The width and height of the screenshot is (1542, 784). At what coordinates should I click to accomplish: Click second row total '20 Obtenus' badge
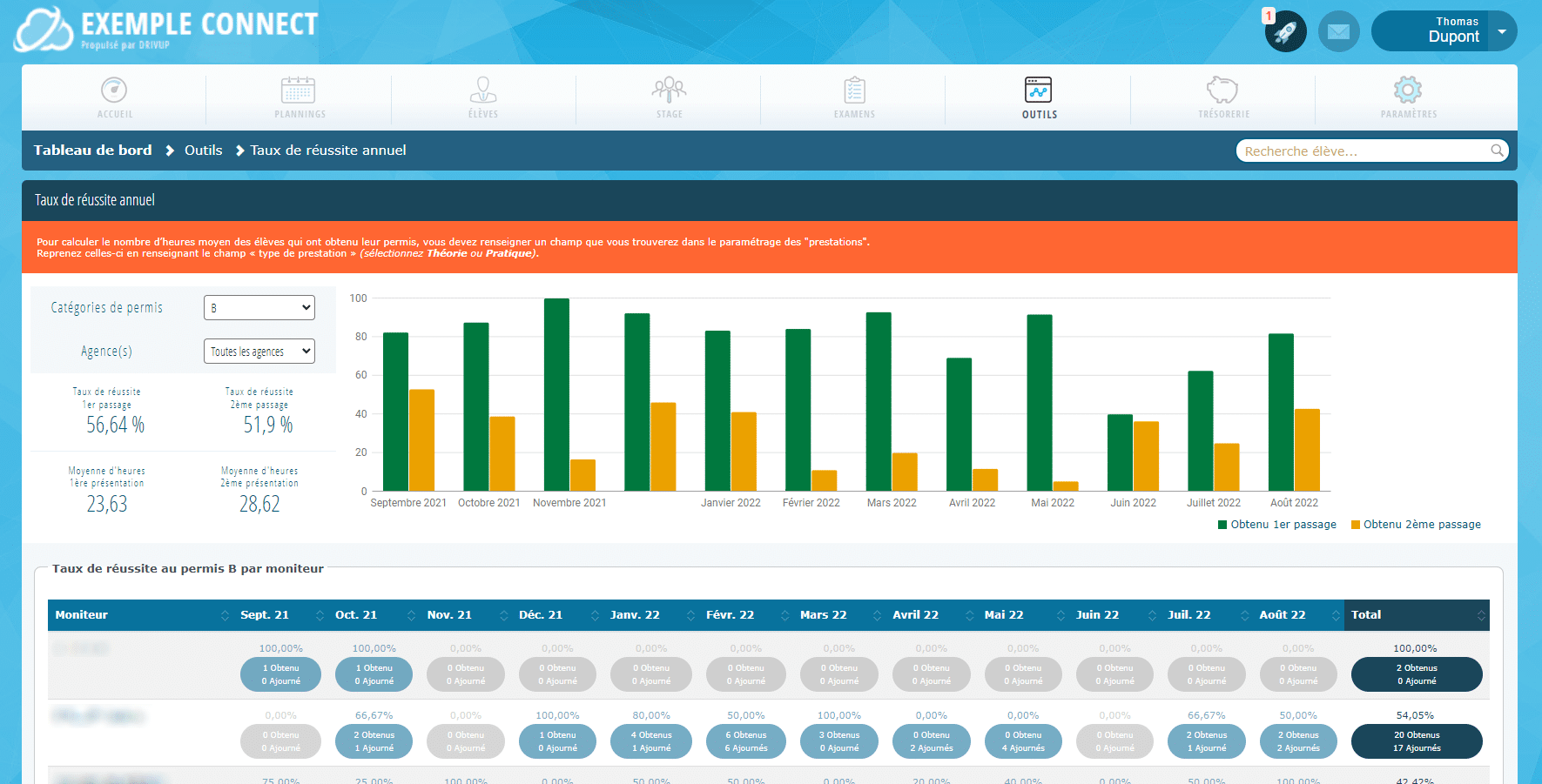(1417, 741)
